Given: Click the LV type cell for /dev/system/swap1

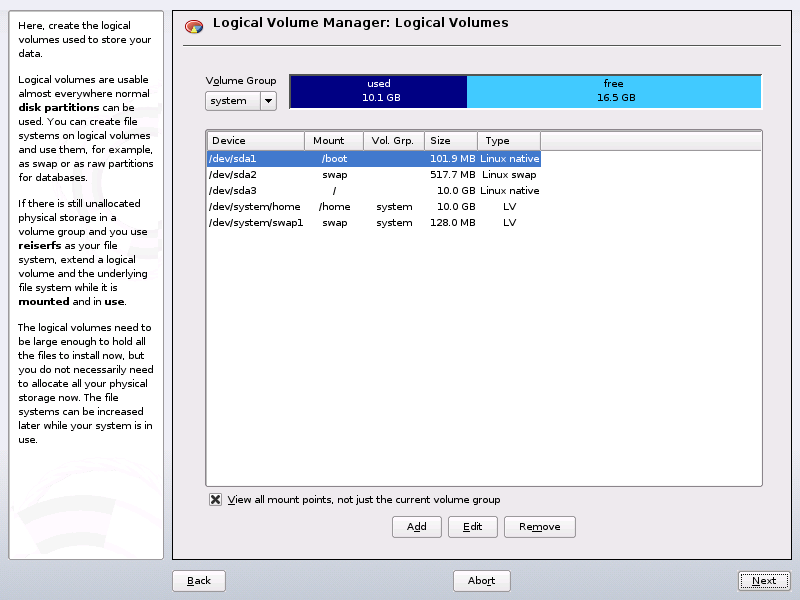Looking at the screenshot, I should [509, 223].
